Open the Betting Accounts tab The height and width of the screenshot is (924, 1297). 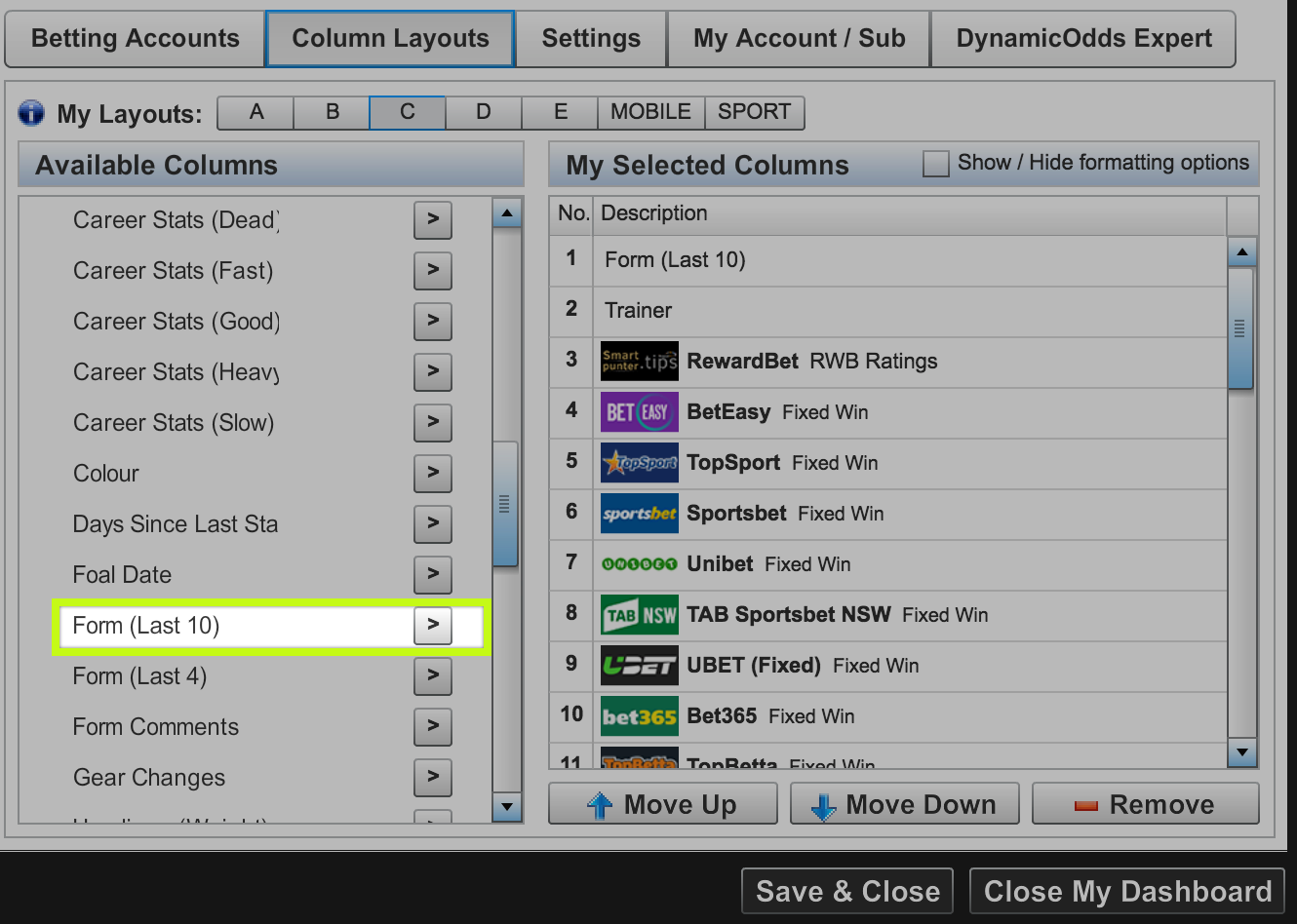click(x=135, y=39)
